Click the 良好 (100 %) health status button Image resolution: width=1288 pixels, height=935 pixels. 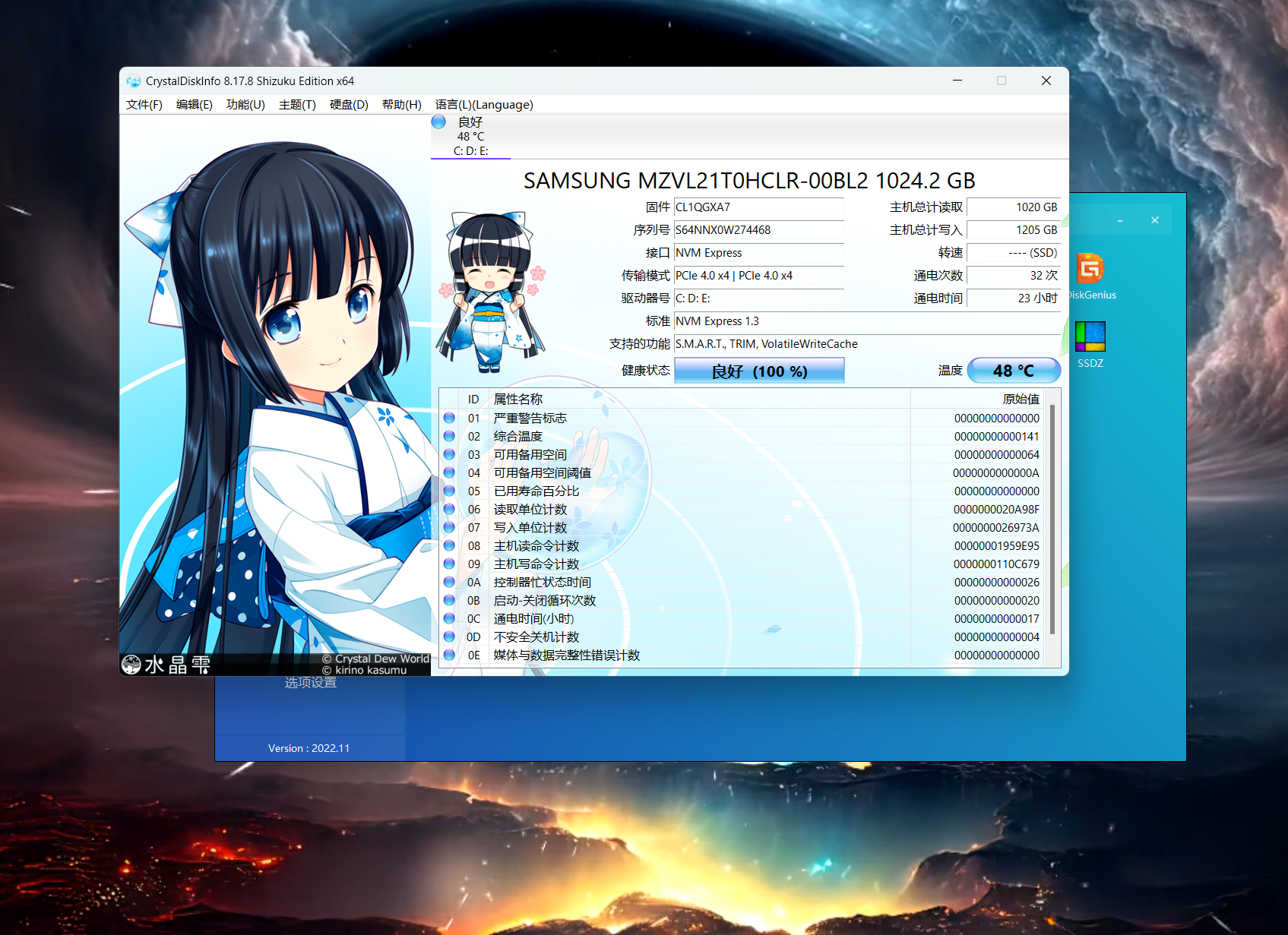[759, 371]
